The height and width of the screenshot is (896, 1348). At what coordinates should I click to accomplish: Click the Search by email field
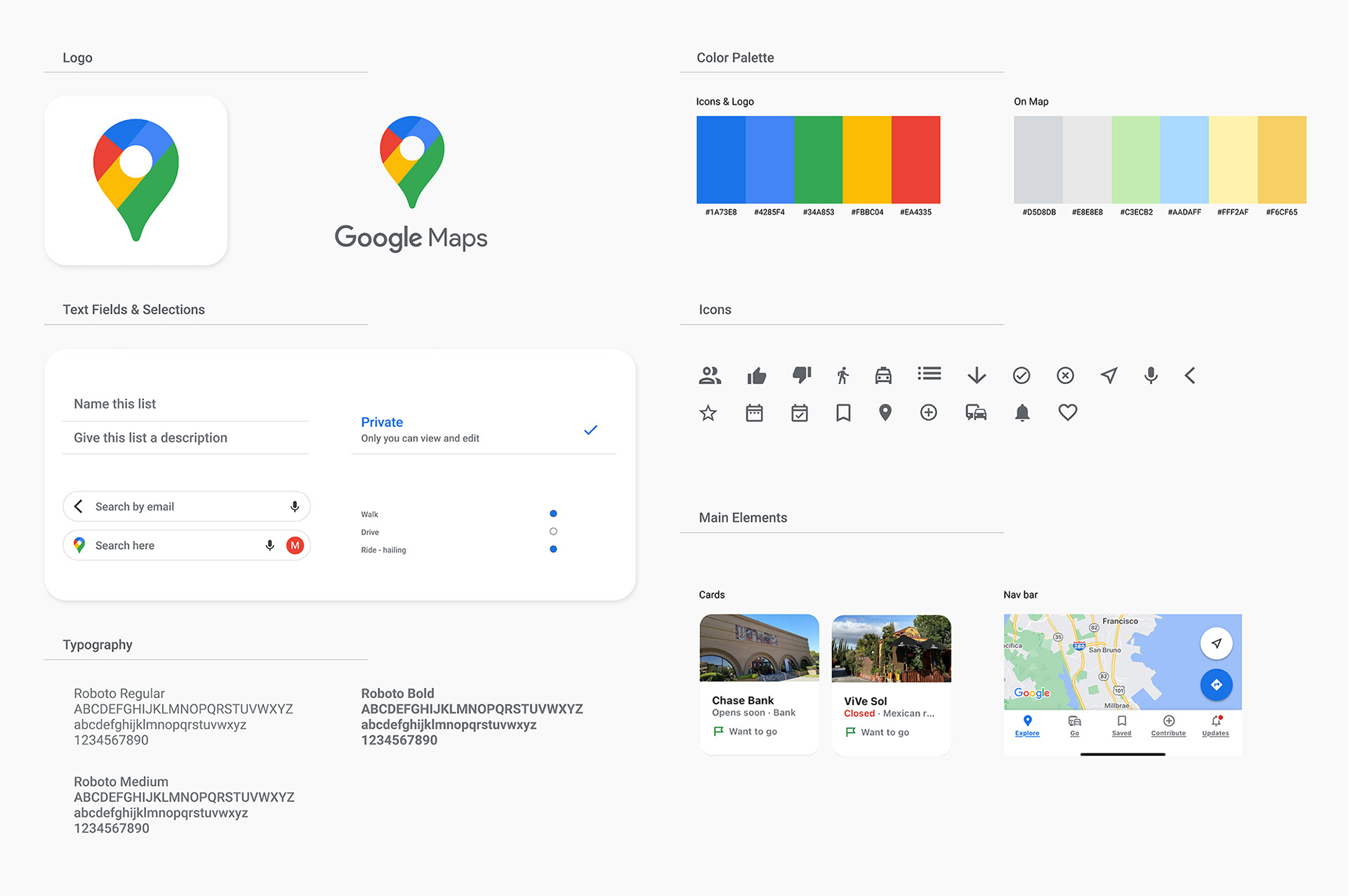coord(187,506)
